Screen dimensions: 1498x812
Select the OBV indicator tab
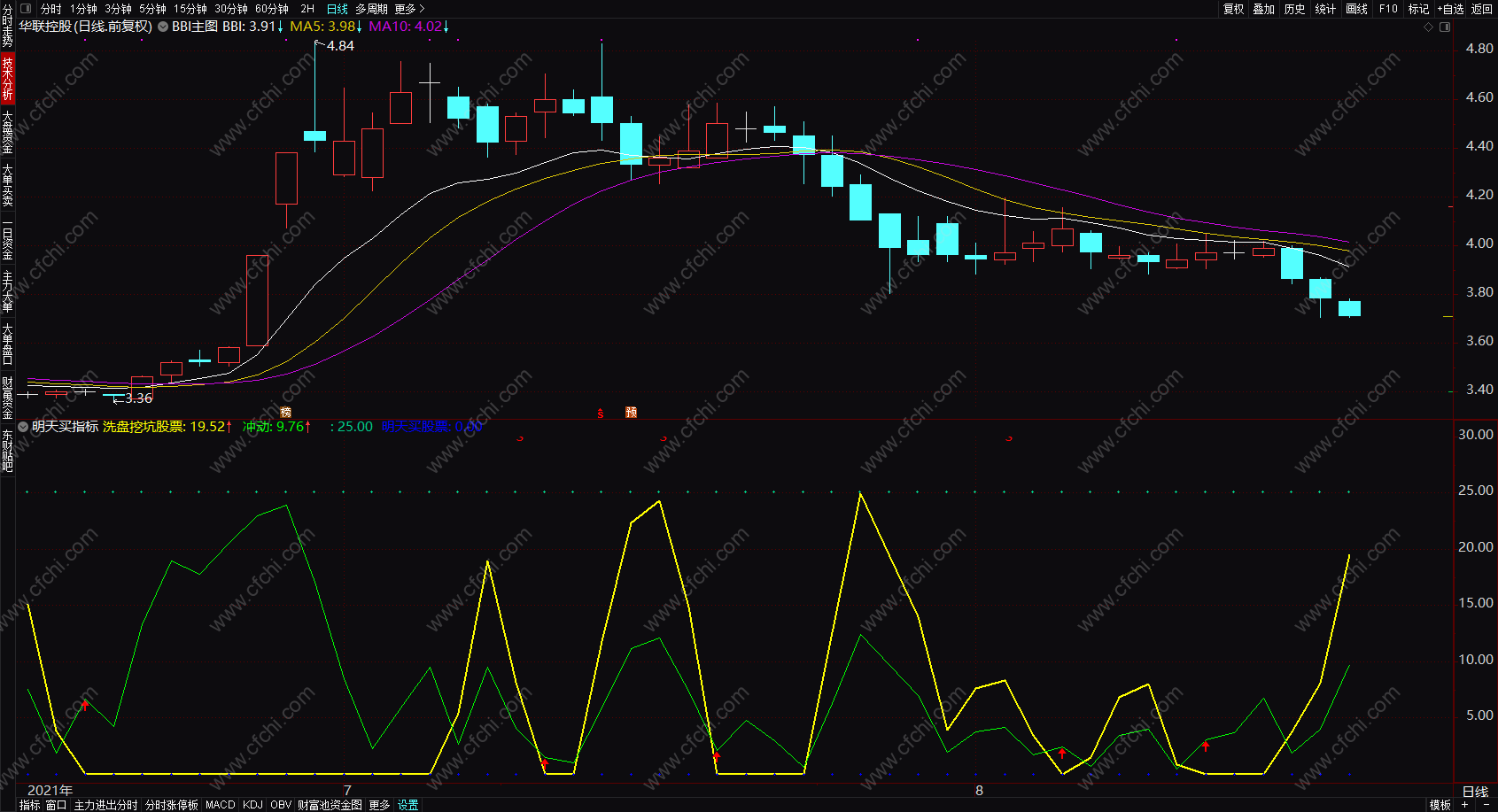[281, 805]
